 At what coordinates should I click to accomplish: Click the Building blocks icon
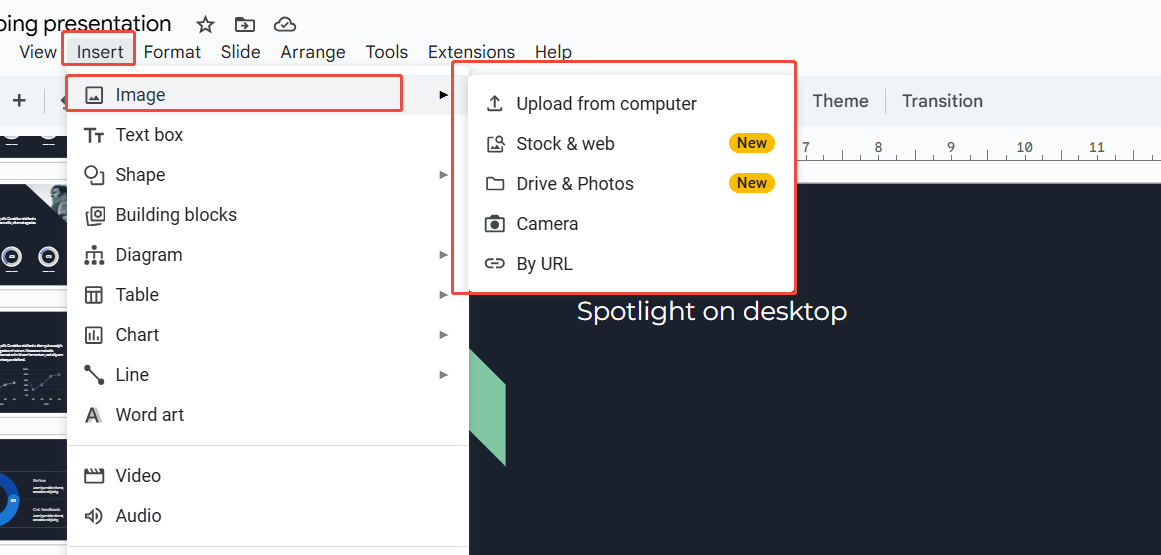(94, 215)
